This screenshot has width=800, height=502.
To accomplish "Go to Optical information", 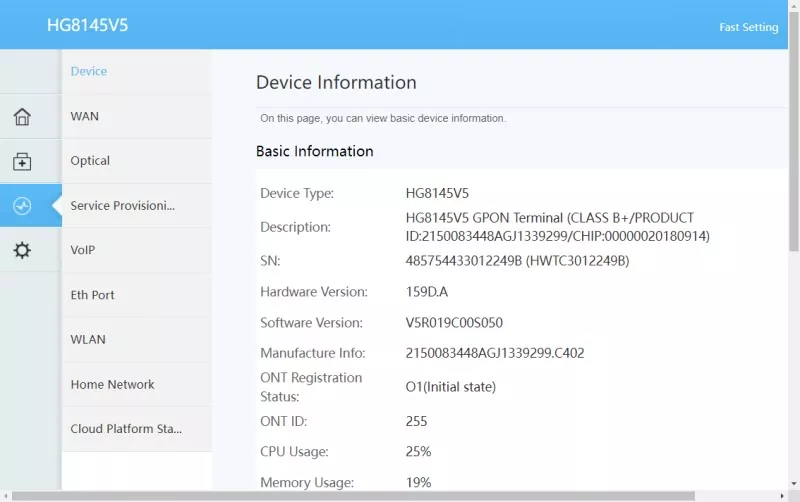I will pos(90,161).
